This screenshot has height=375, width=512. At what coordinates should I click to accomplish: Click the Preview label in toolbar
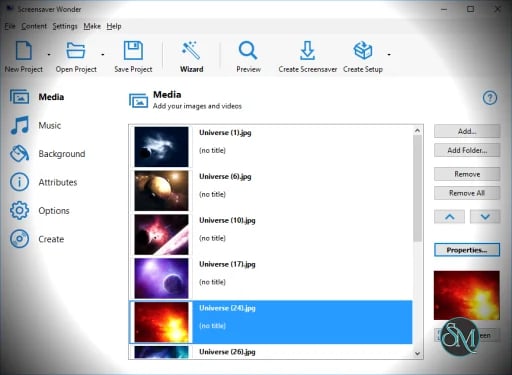tap(248, 69)
